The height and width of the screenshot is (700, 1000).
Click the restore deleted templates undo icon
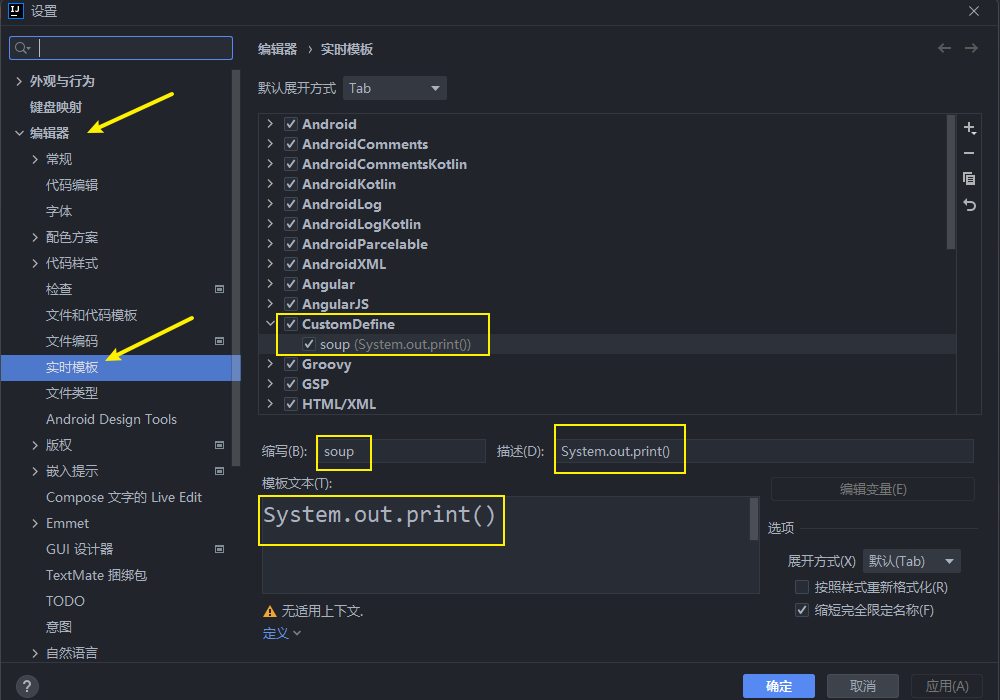(x=969, y=204)
